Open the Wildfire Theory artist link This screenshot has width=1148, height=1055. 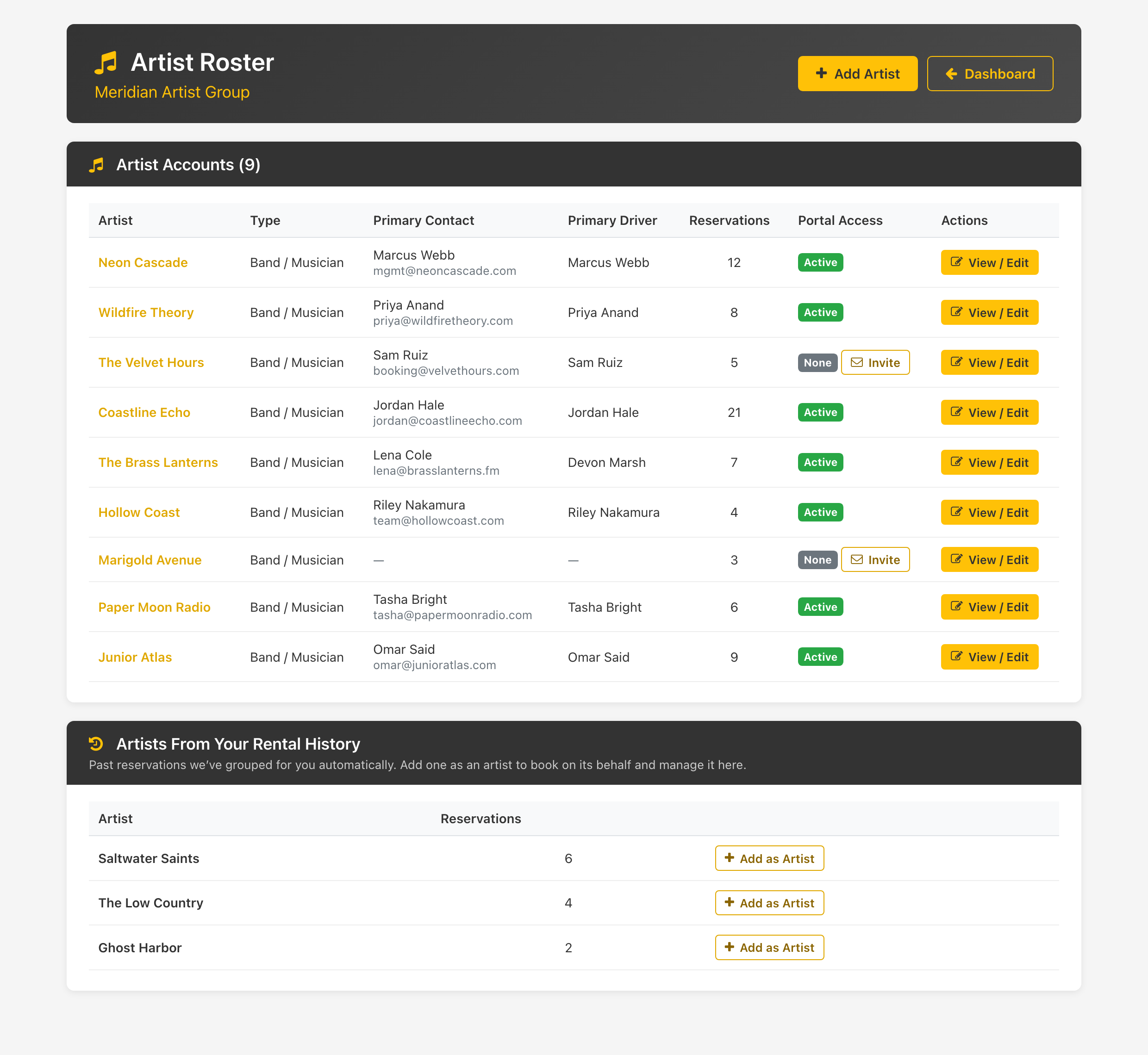tap(146, 312)
